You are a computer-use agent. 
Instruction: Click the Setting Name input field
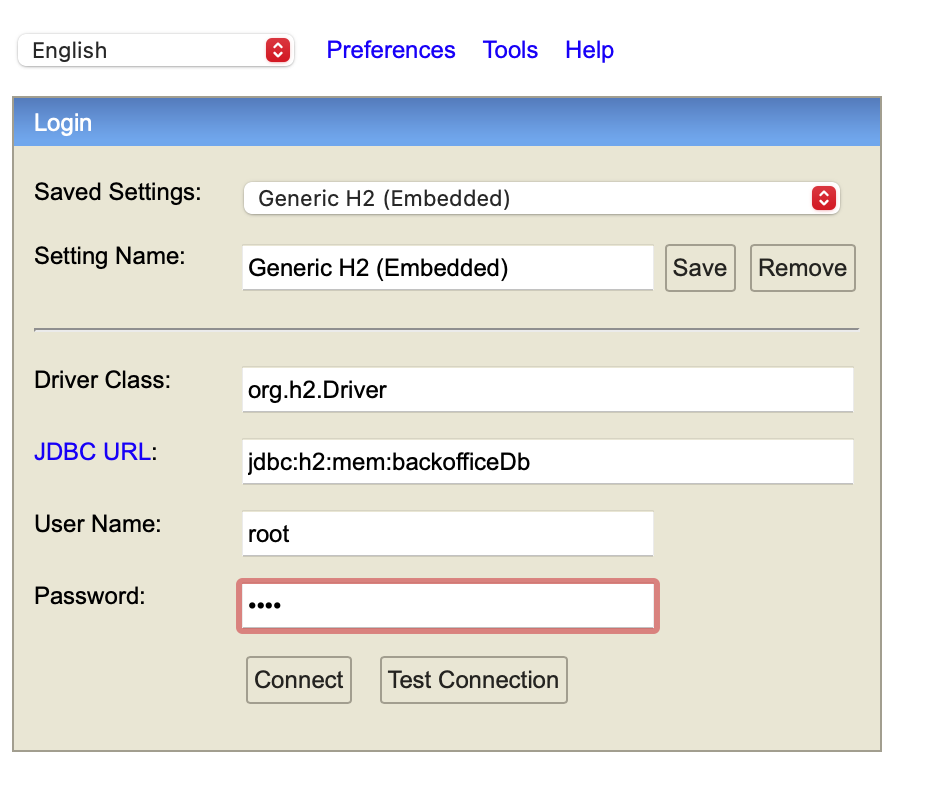pos(448,267)
